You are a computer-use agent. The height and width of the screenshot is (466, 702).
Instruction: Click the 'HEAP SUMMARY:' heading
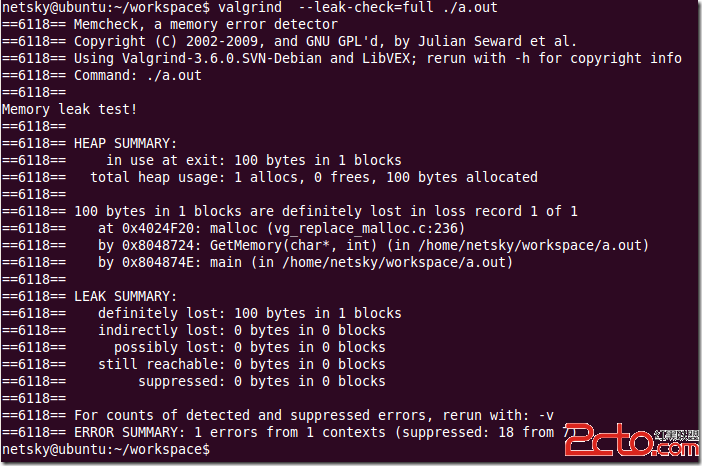pos(125,144)
